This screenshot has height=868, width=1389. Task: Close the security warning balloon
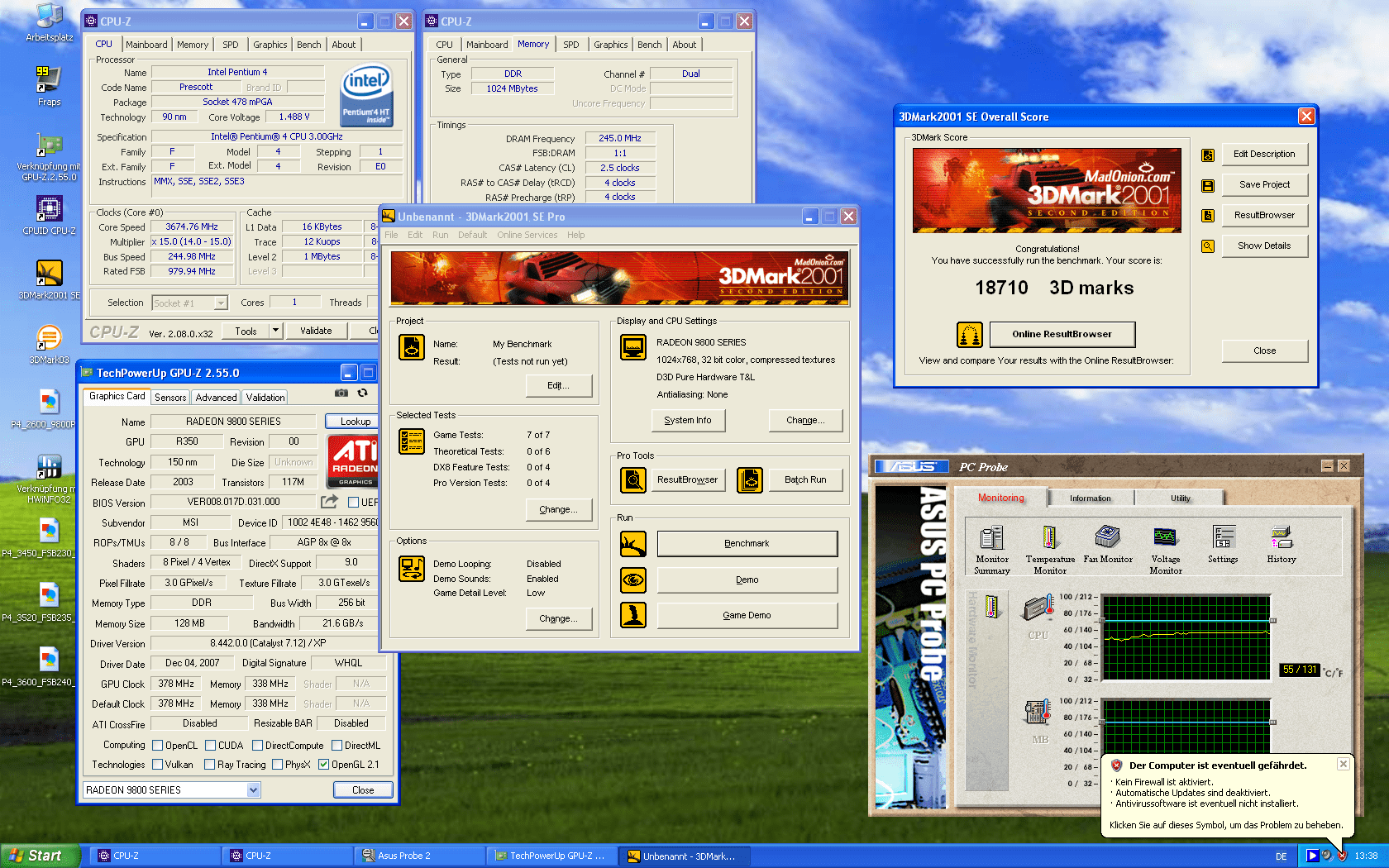pyautogui.click(x=1344, y=764)
